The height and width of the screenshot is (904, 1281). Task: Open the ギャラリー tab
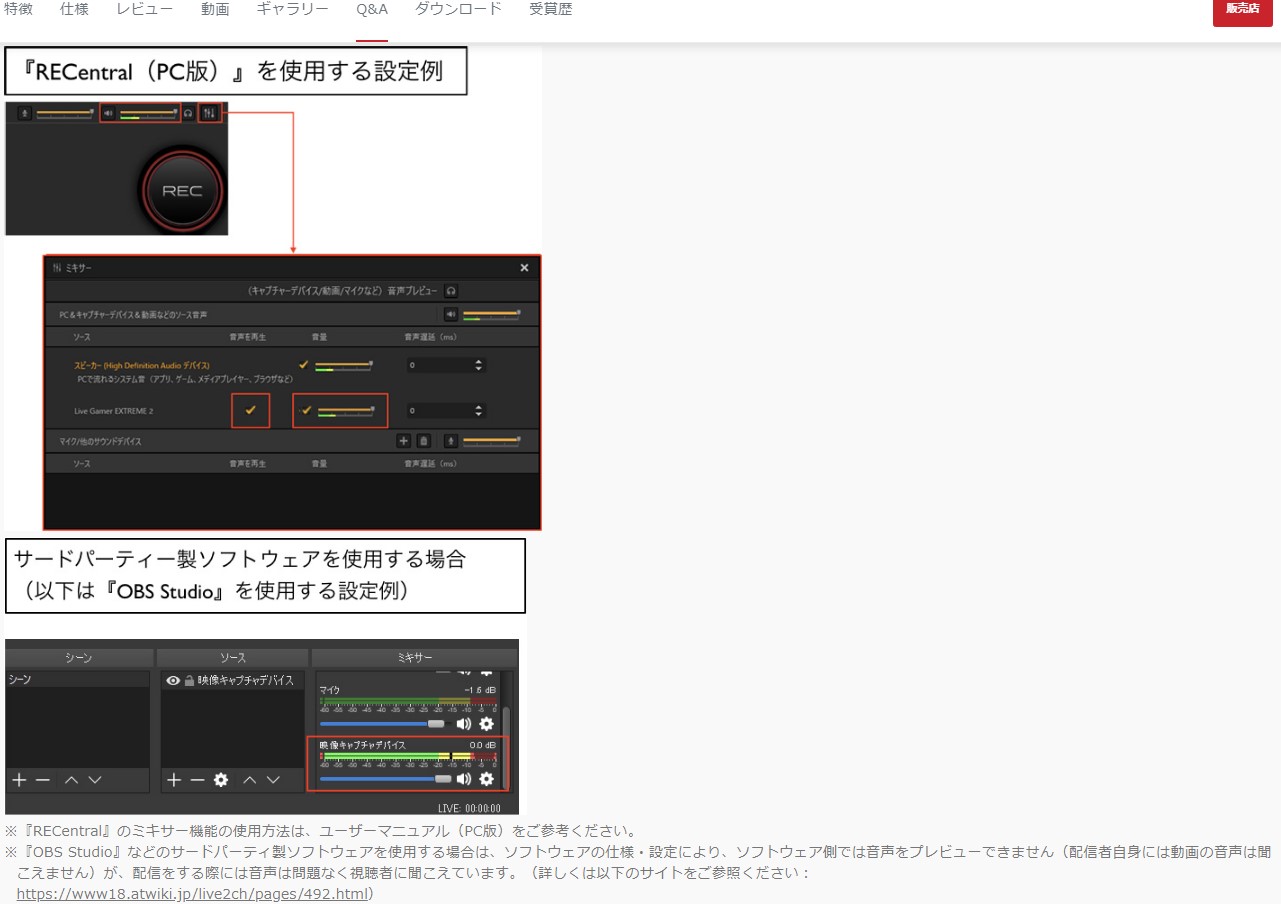pos(292,9)
